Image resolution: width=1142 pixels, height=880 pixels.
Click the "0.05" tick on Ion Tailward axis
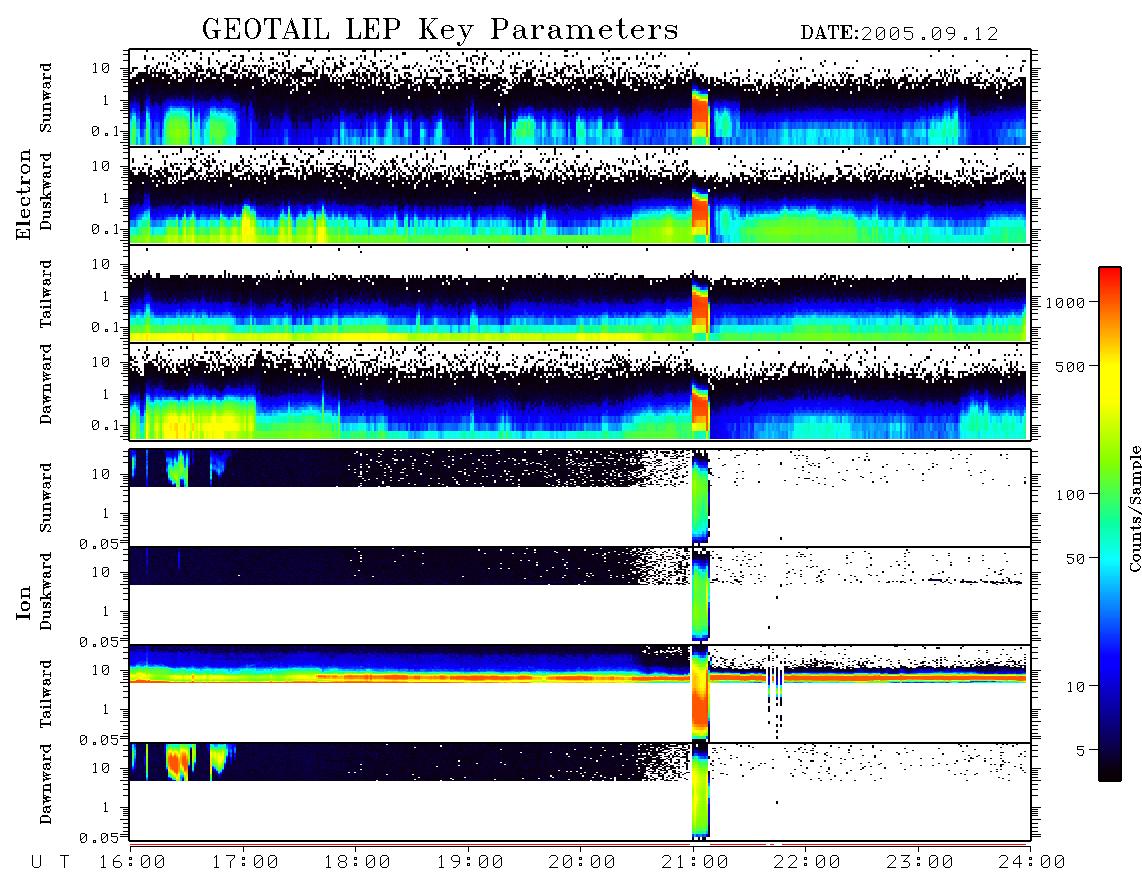(98, 739)
